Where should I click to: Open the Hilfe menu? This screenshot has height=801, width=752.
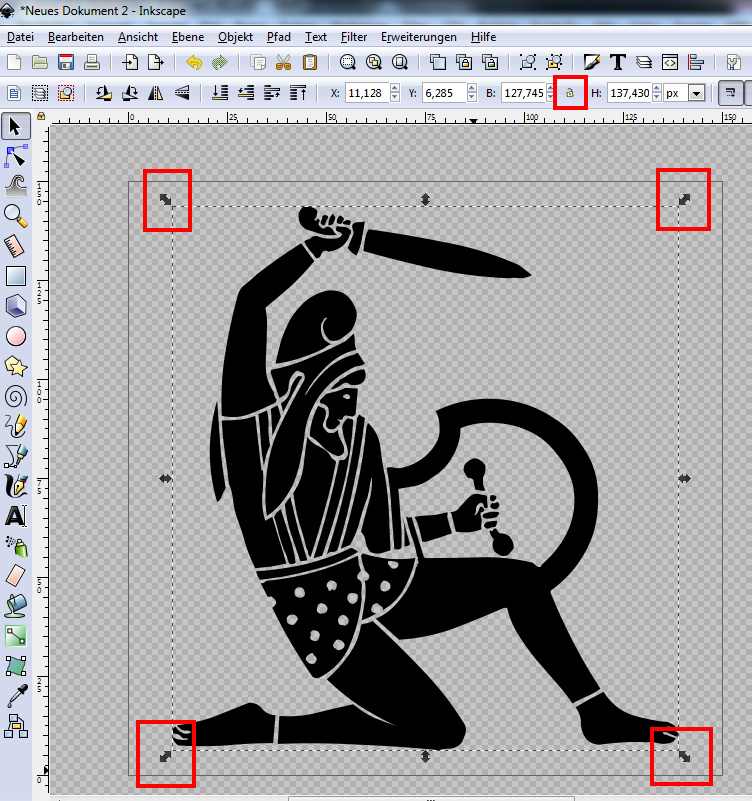483,37
